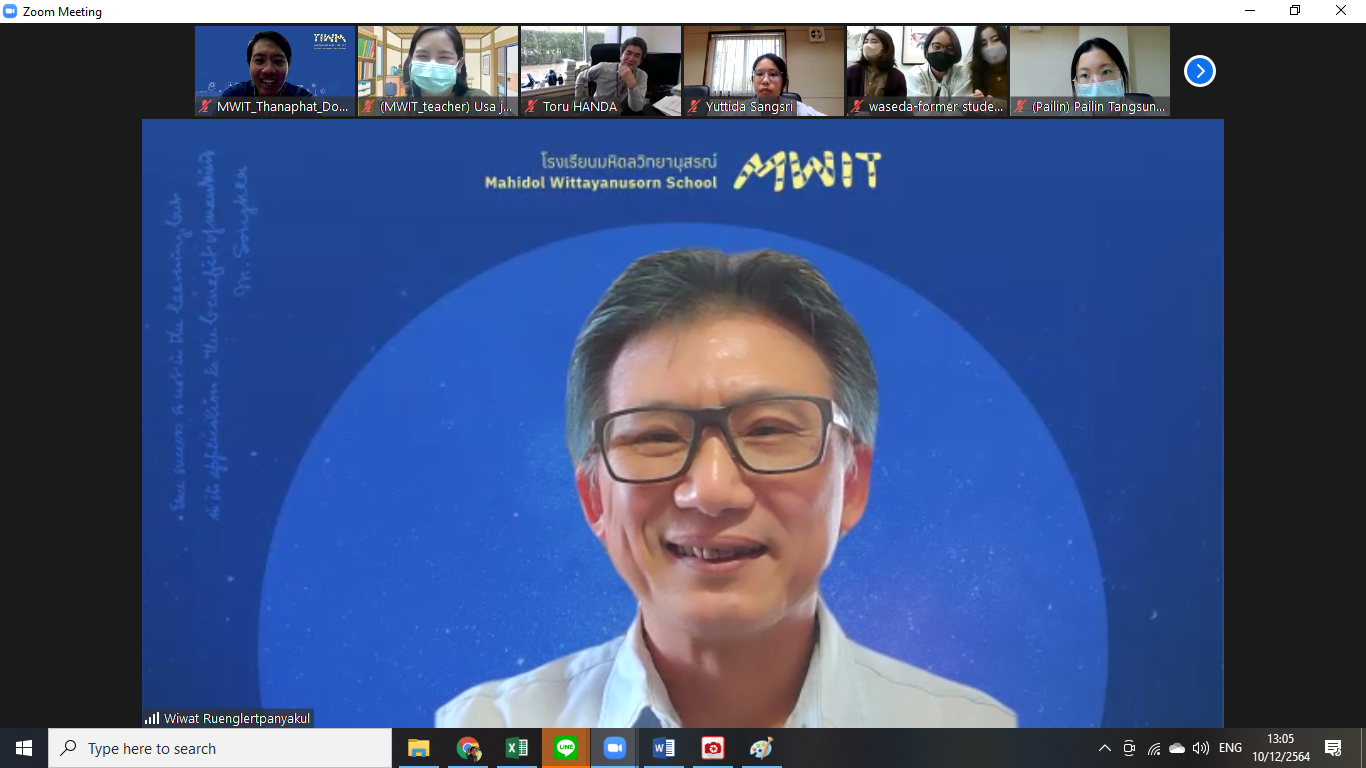
Task: Select MWIT_Thanaphat participant video thumbnail
Action: click(275, 71)
